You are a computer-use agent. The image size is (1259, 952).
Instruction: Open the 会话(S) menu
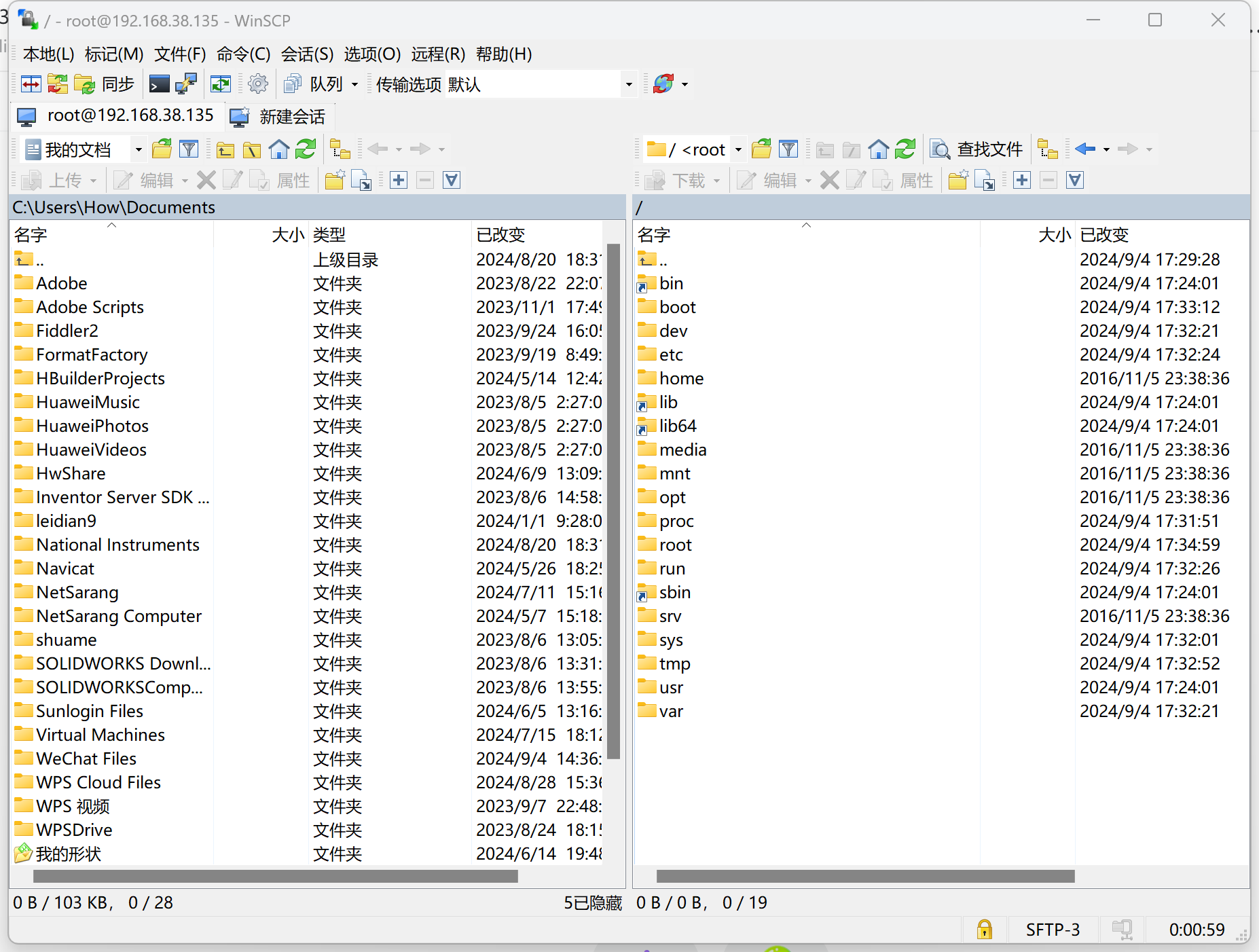click(x=307, y=54)
